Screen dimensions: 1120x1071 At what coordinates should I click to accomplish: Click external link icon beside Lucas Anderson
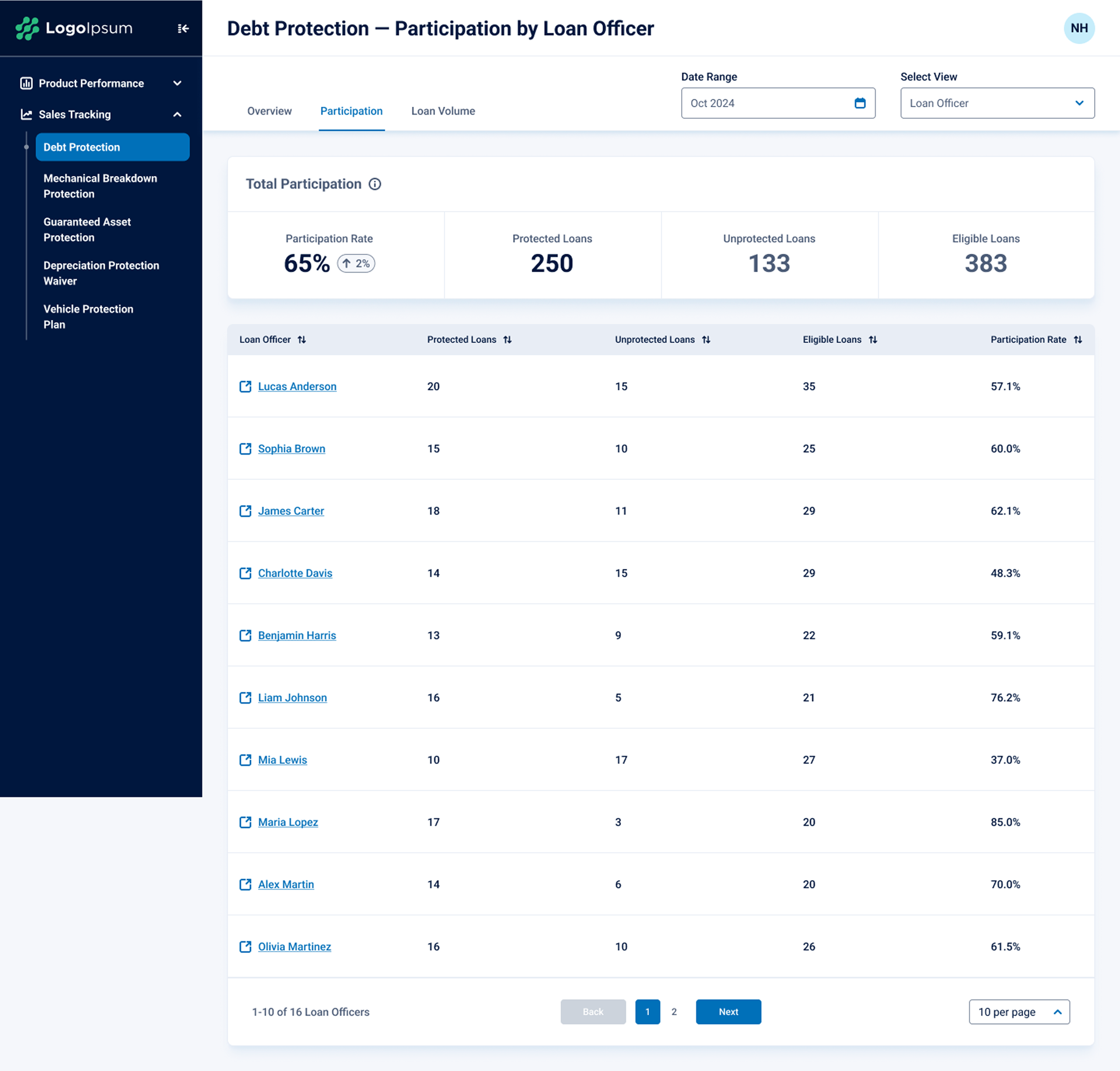pos(245,386)
